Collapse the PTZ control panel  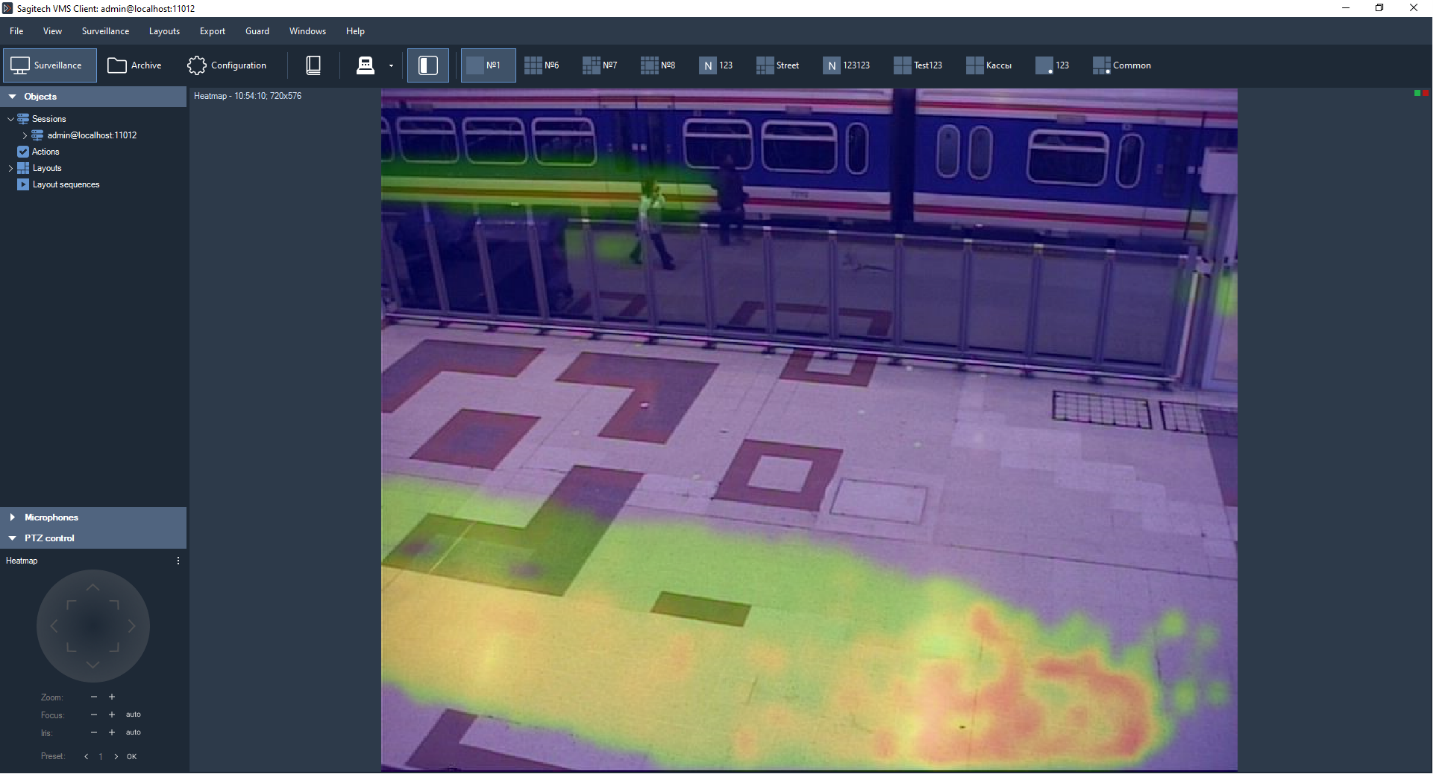pos(49,538)
